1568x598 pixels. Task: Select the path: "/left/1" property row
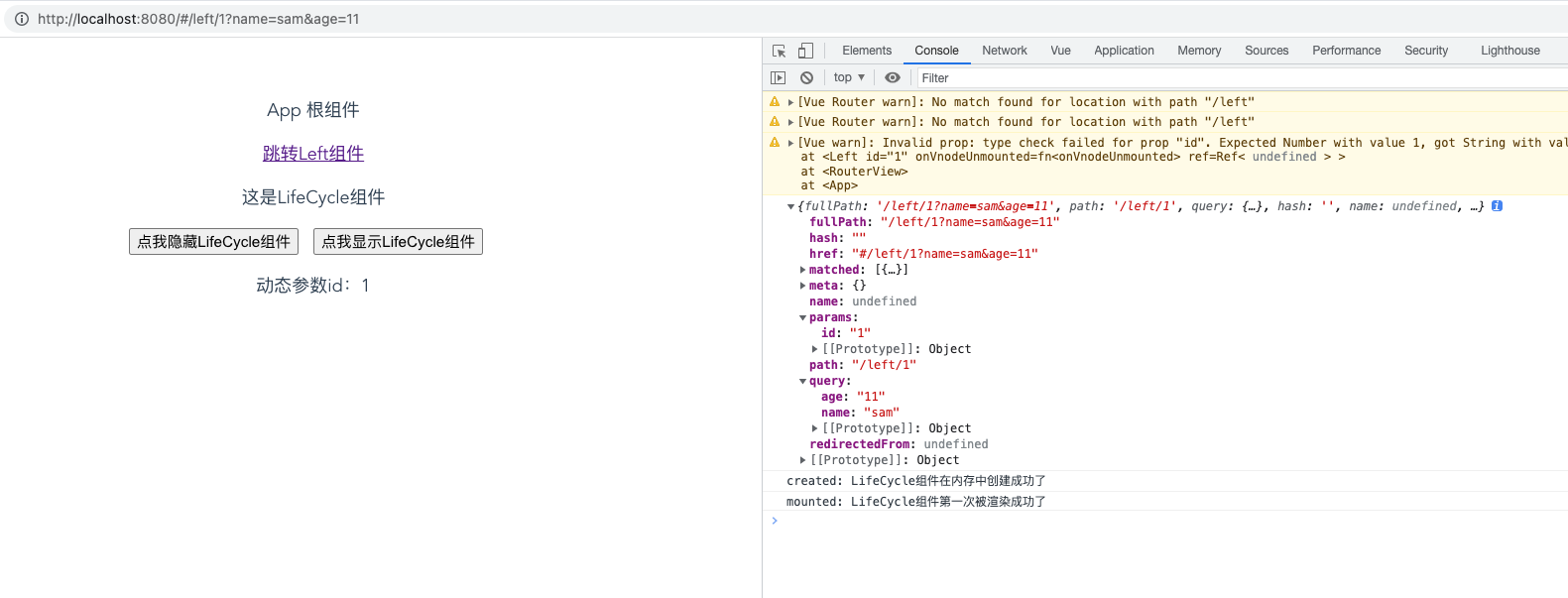click(863, 365)
